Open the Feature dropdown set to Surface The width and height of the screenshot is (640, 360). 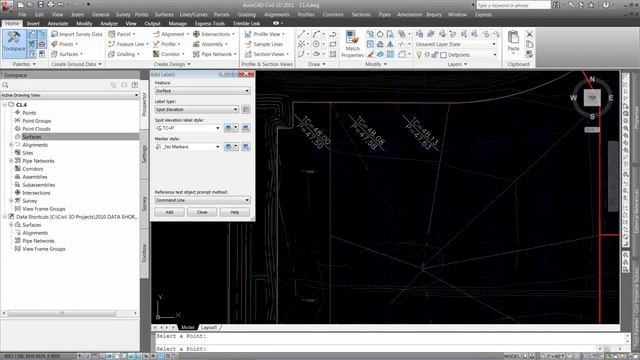[x=202, y=91]
